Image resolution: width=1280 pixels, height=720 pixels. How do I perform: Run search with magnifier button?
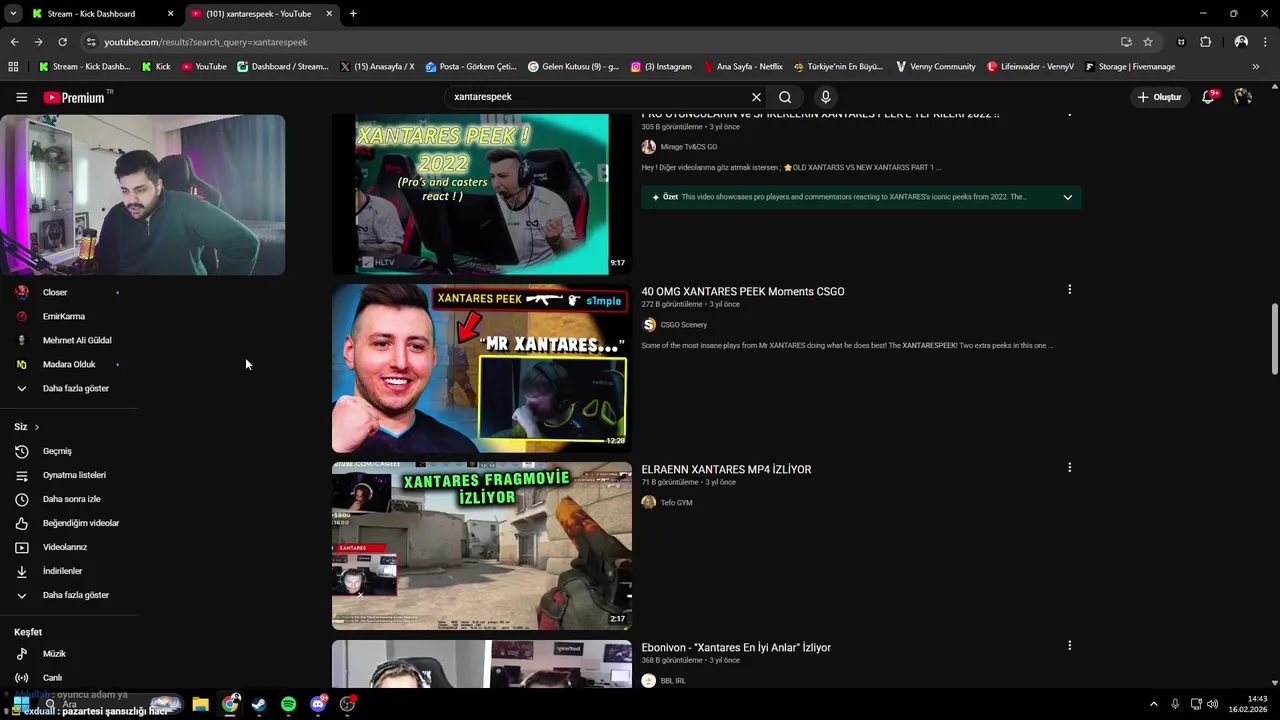click(785, 97)
